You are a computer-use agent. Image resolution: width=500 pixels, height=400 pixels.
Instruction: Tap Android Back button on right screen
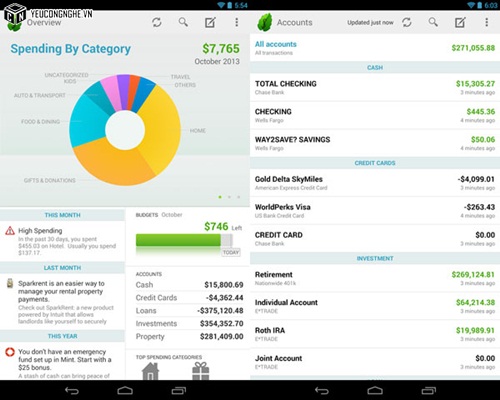[321, 390]
